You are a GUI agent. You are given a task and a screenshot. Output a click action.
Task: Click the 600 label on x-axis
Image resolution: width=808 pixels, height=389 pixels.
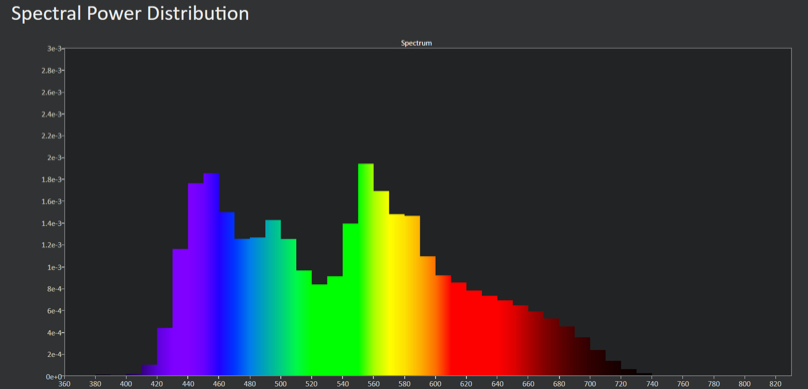click(x=435, y=384)
